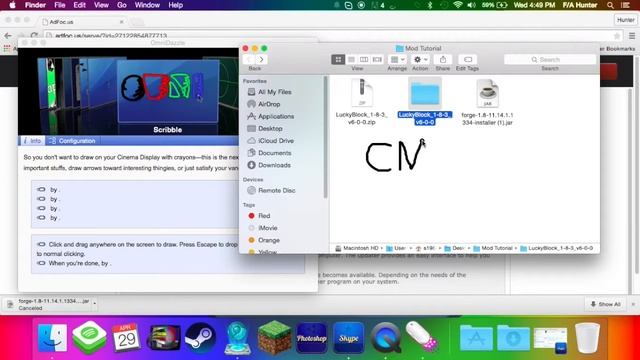The image size is (640, 360).
Task: Click the Wi-Fi status icon
Action: [x=458, y=5]
